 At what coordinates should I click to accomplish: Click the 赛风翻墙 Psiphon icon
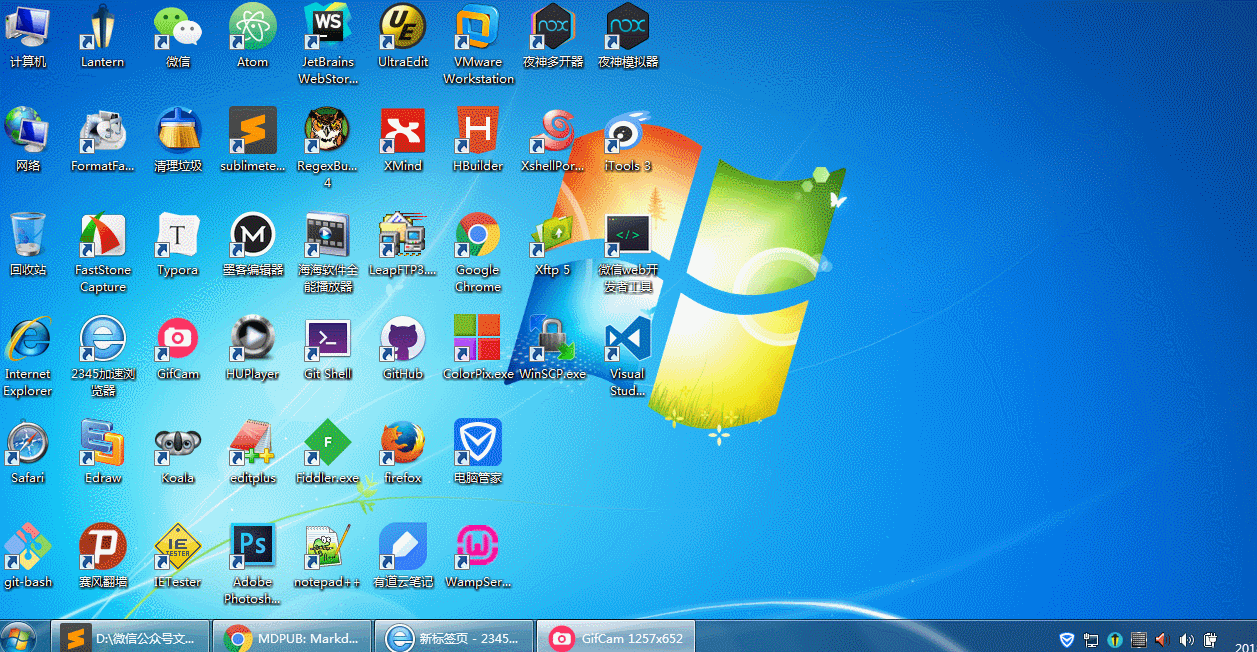103,556
